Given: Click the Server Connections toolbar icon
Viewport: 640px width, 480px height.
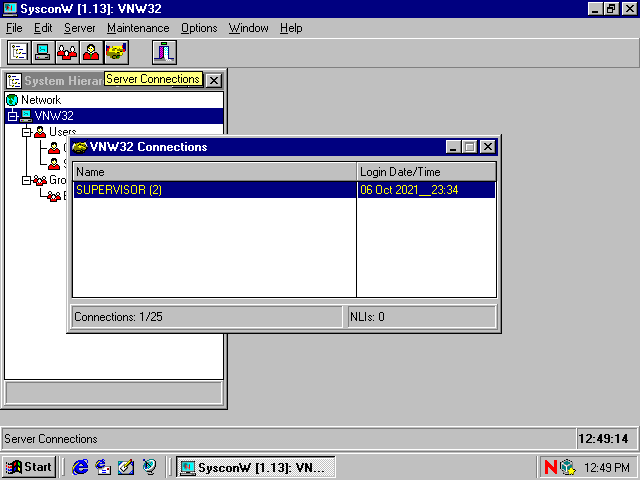Looking at the screenshot, I should tap(116, 52).
